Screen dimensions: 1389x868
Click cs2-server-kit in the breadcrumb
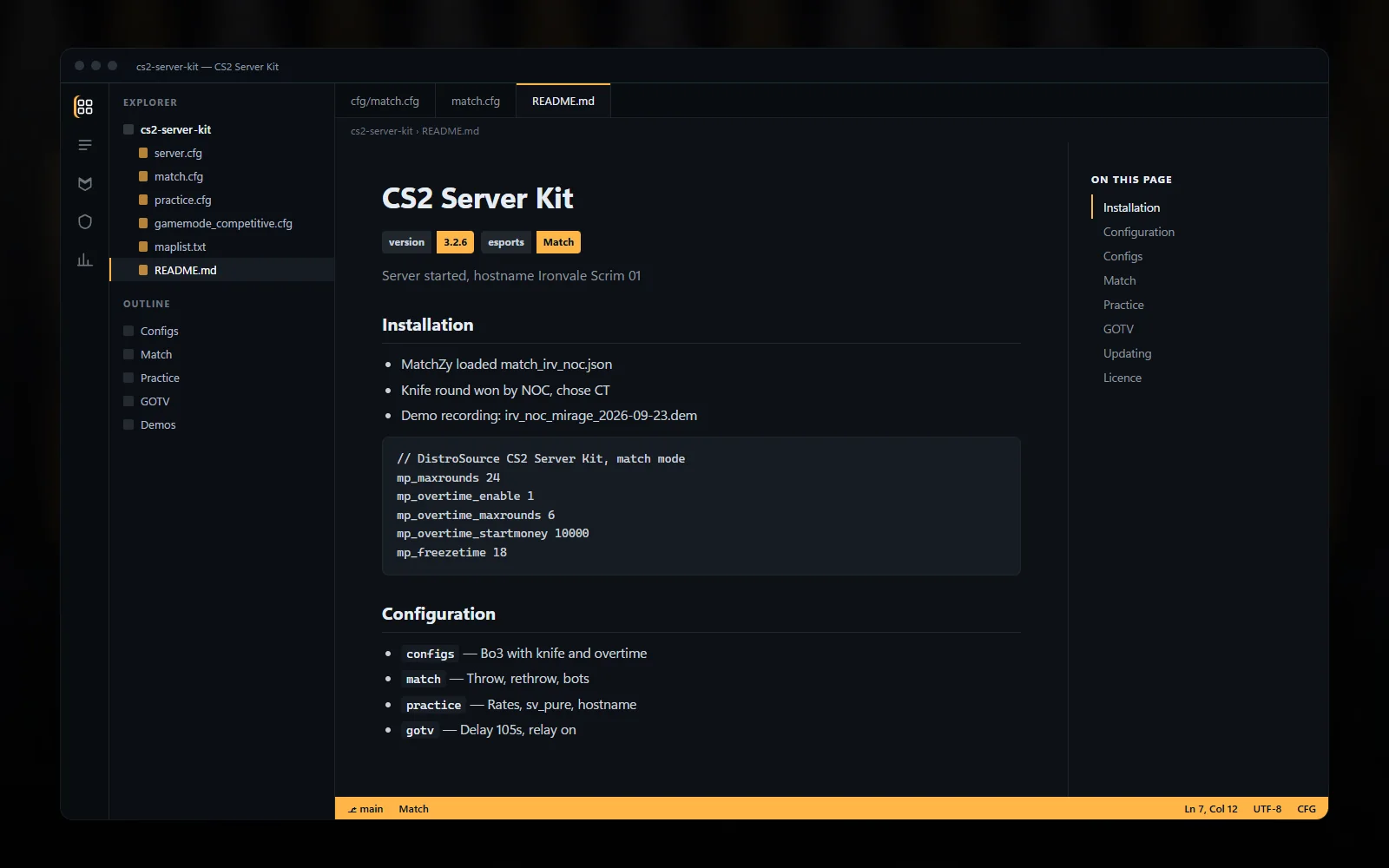coord(381,131)
